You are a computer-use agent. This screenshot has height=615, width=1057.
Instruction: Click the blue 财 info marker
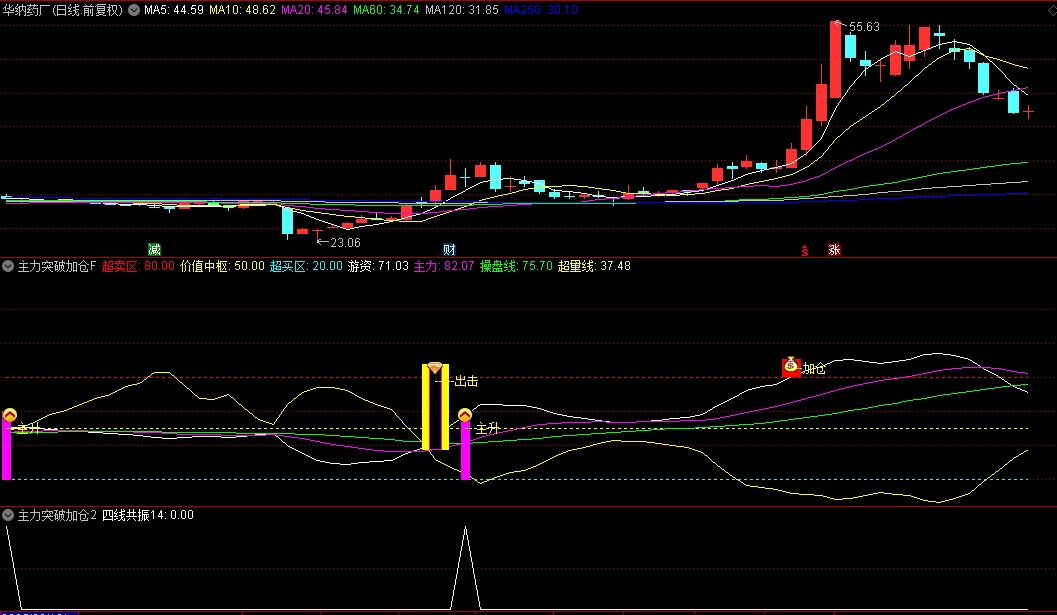(x=450, y=249)
